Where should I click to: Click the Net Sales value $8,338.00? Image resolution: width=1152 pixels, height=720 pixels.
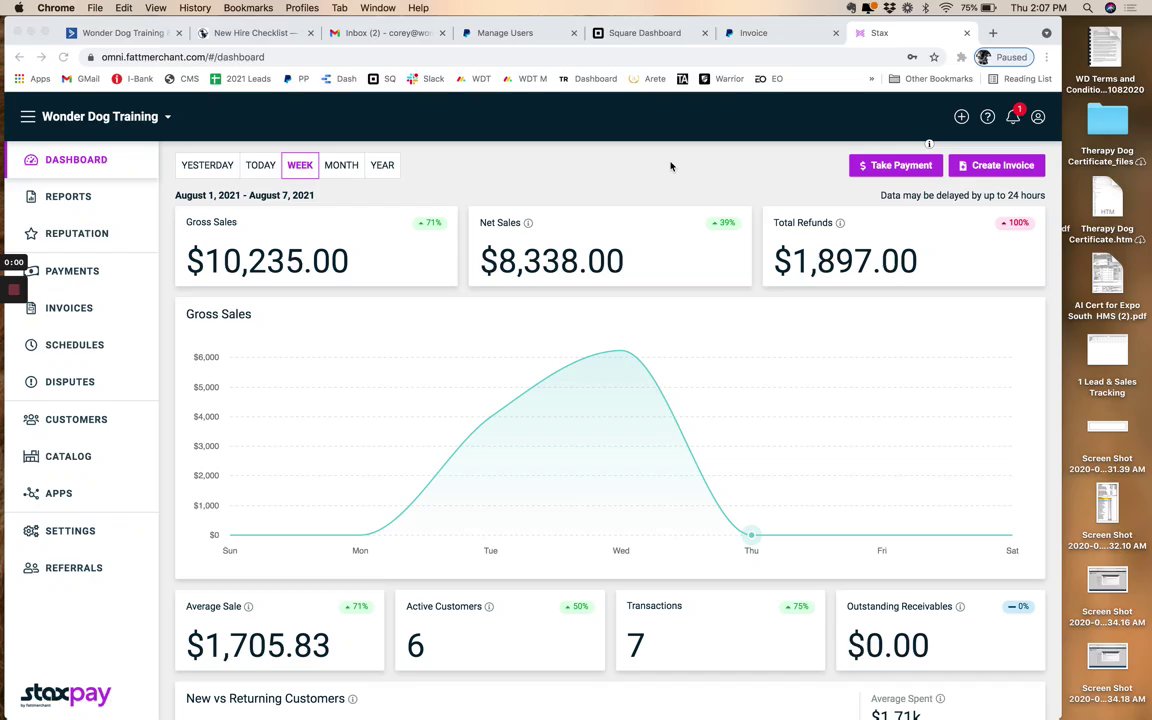point(552,261)
